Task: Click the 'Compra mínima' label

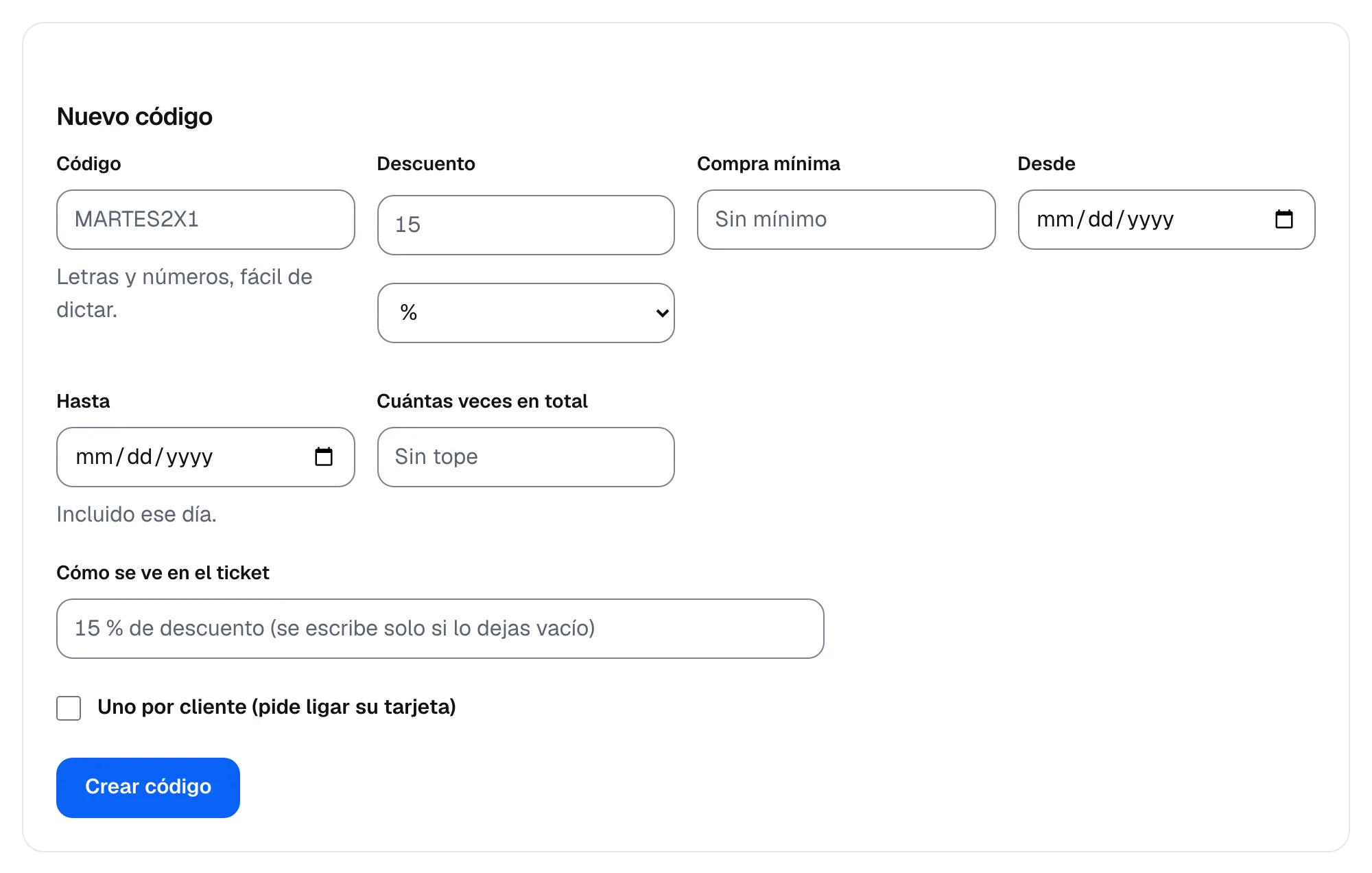Action: 768,163
